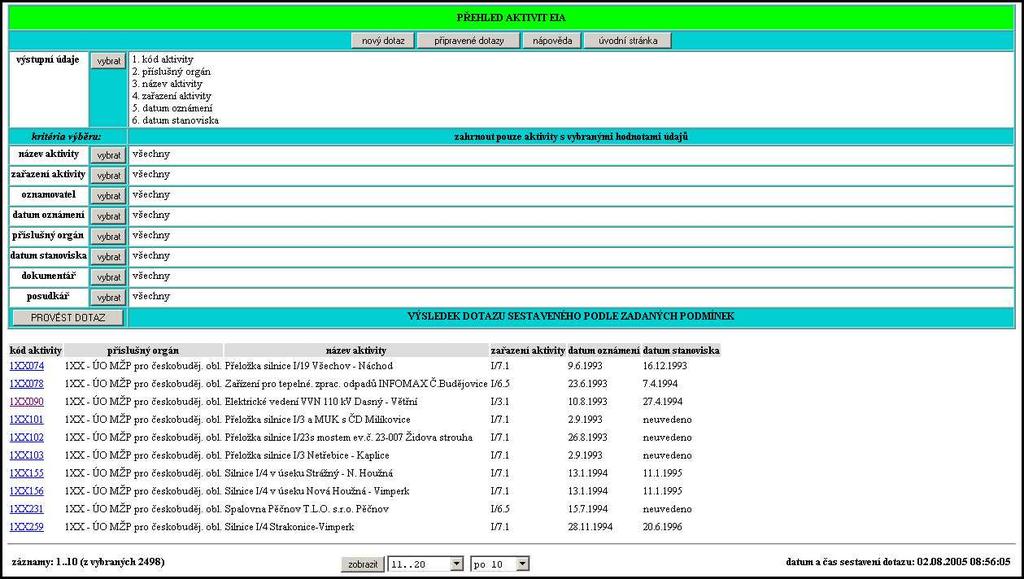
Task: Click the 'název aktivity' column header
Action: pos(356,351)
